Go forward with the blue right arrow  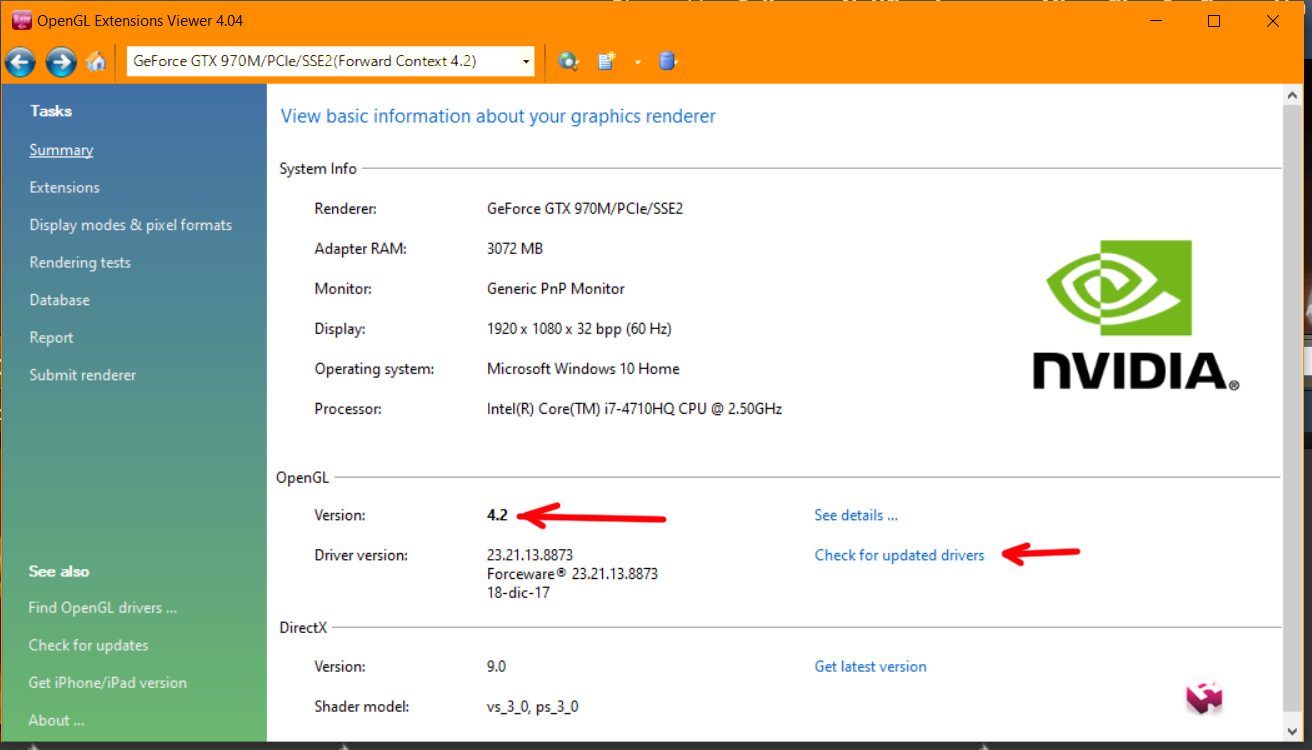coord(61,62)
